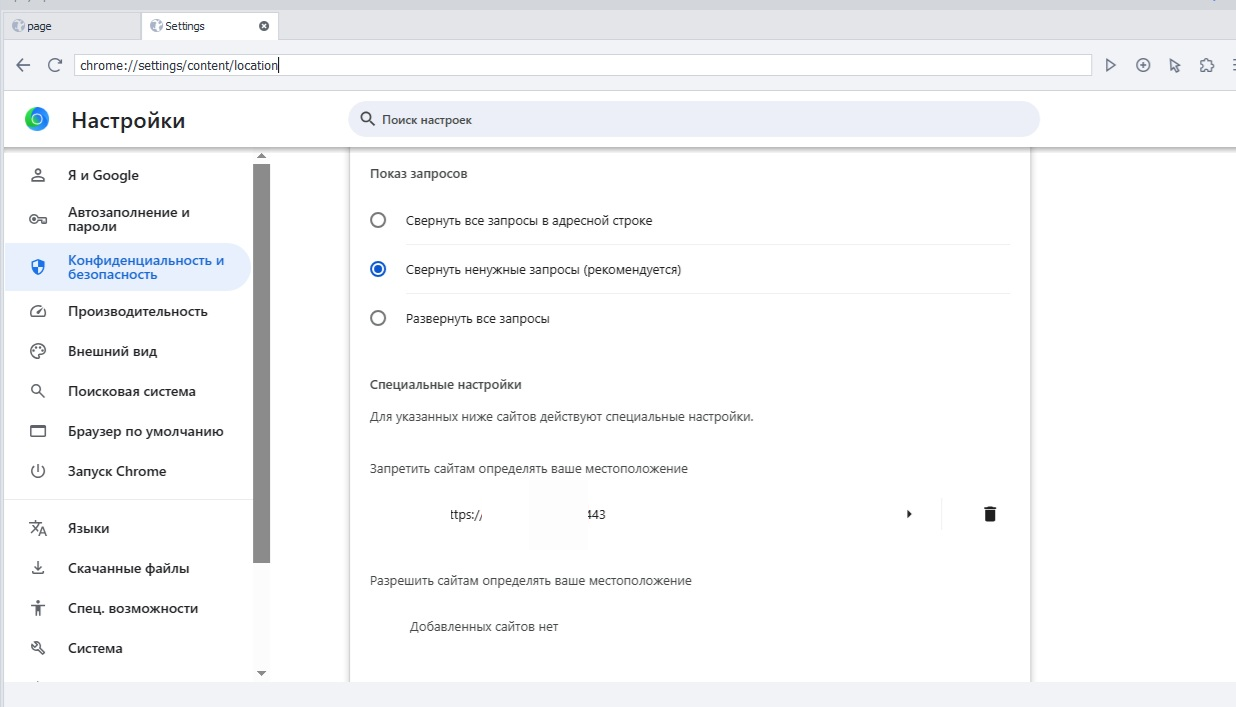The width and height of the screenshot is (1236, 707).
Task: Click the circled plus toolbar icon
Action: tap(1143, 65)
